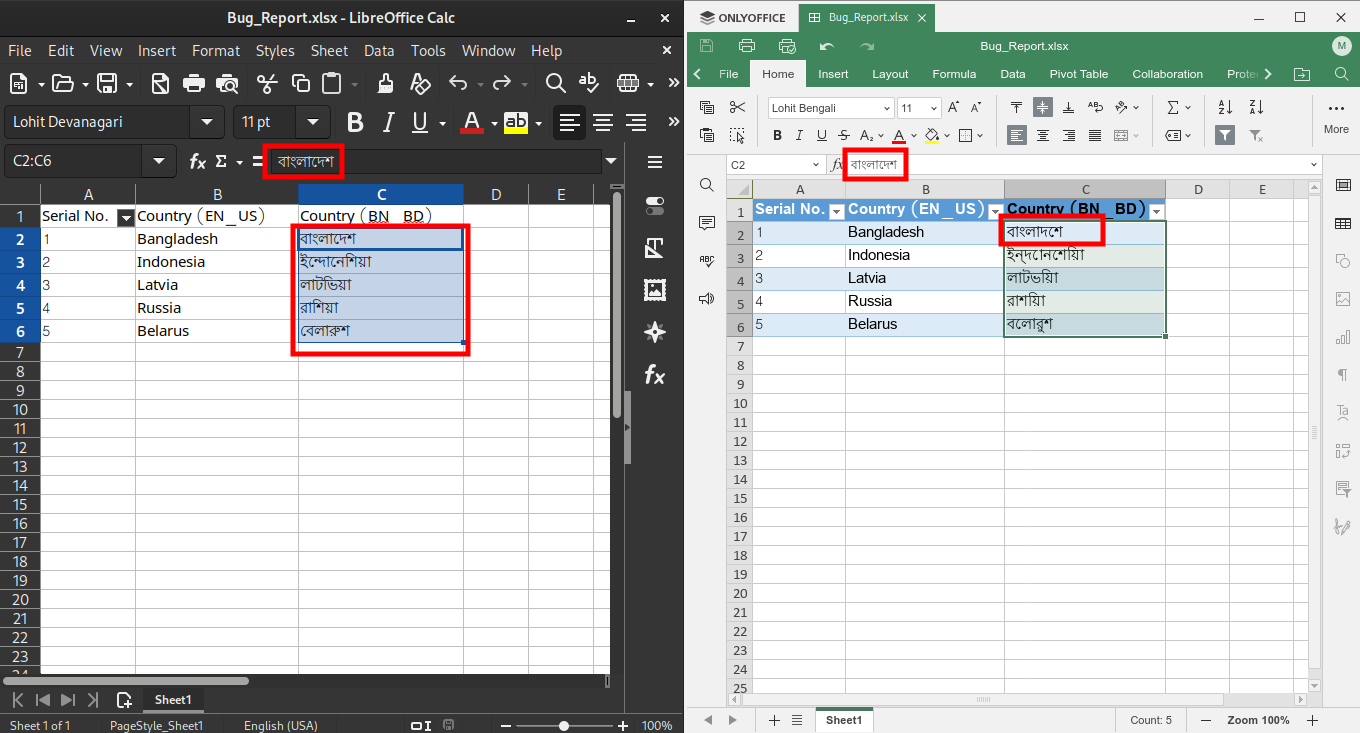Select the Sort Ascending icon in ONLYOFFICE
The height and width of the screenshot is (733, 1360).
1224,107
